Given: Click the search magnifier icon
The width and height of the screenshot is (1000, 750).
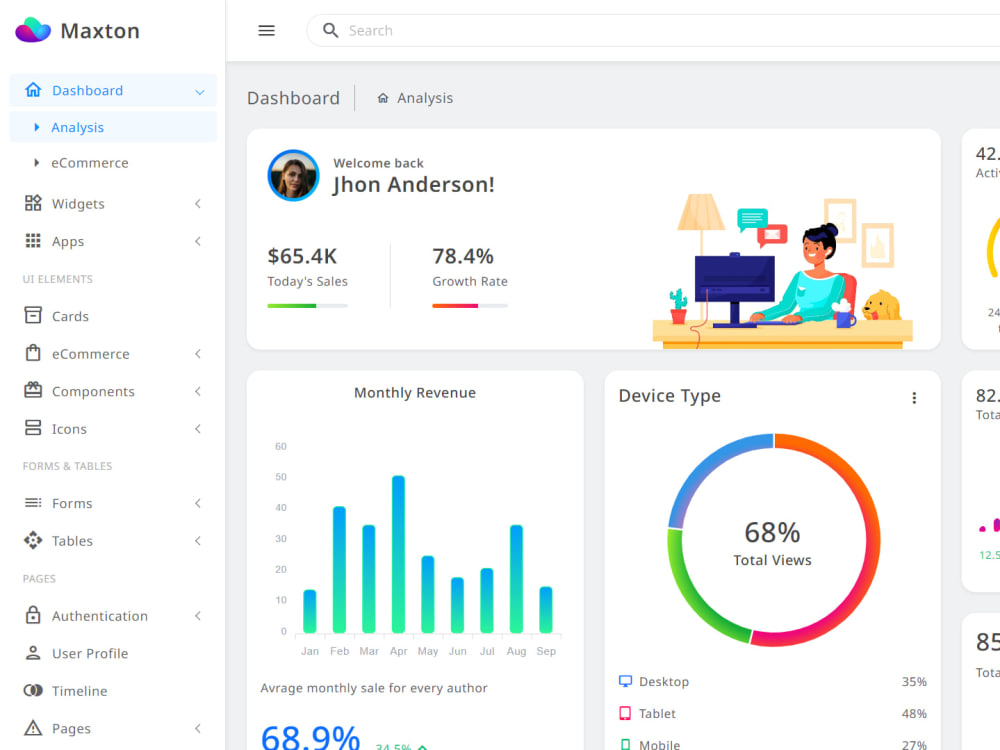Looking at the screenshot, I should click(330, 30).
